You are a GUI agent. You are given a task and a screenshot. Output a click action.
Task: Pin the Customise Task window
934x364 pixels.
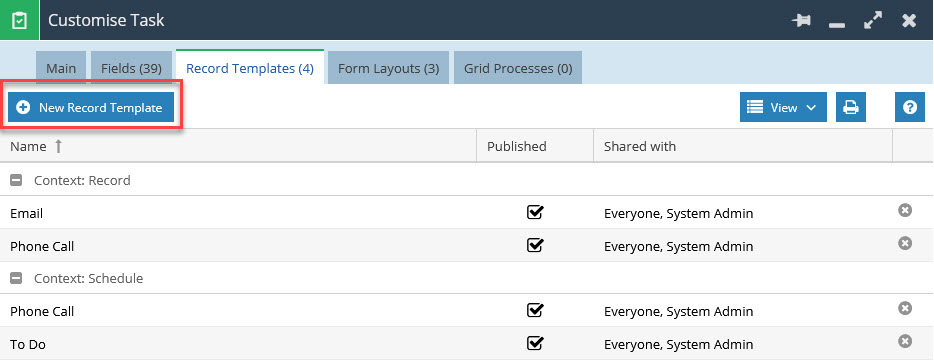[801, 20]
